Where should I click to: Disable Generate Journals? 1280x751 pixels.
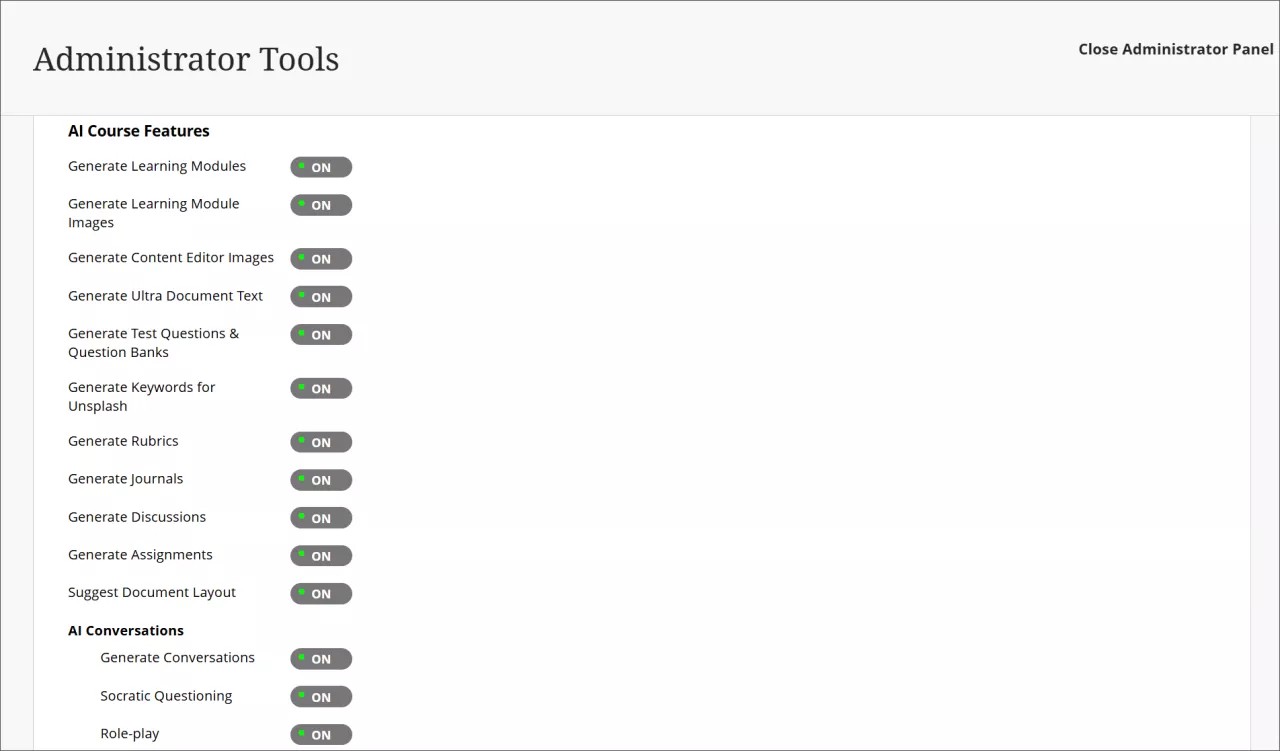pos(320,480)
